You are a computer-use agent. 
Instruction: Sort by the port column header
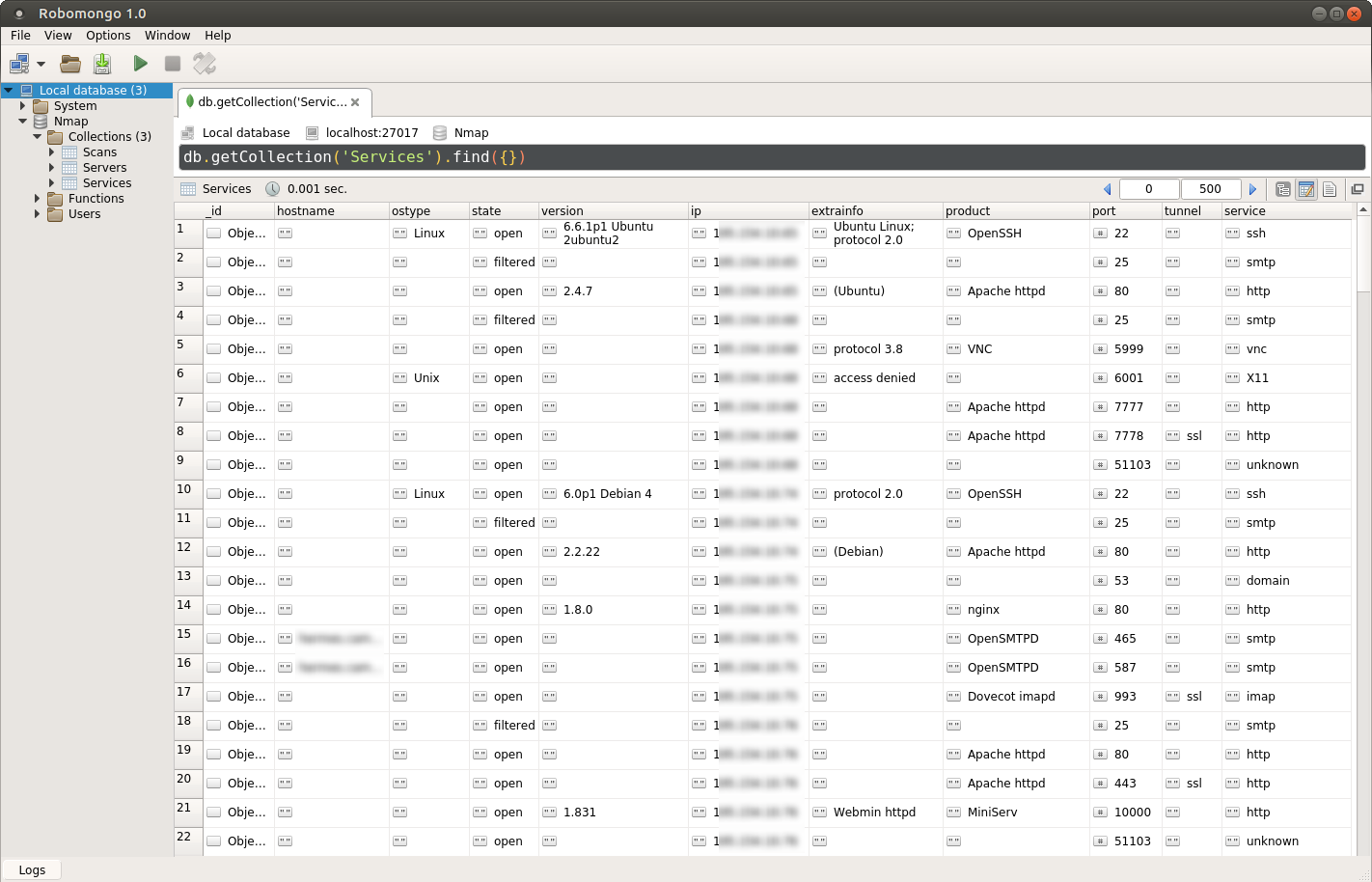1125,211
